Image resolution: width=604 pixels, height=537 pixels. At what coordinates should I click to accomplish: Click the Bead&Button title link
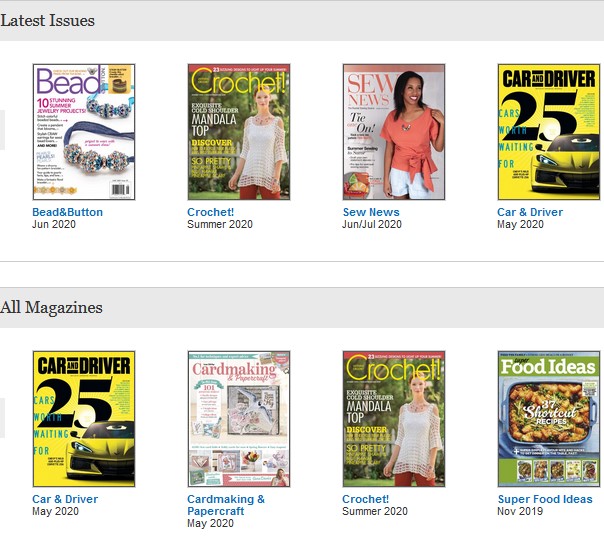(x=67, y=212)
